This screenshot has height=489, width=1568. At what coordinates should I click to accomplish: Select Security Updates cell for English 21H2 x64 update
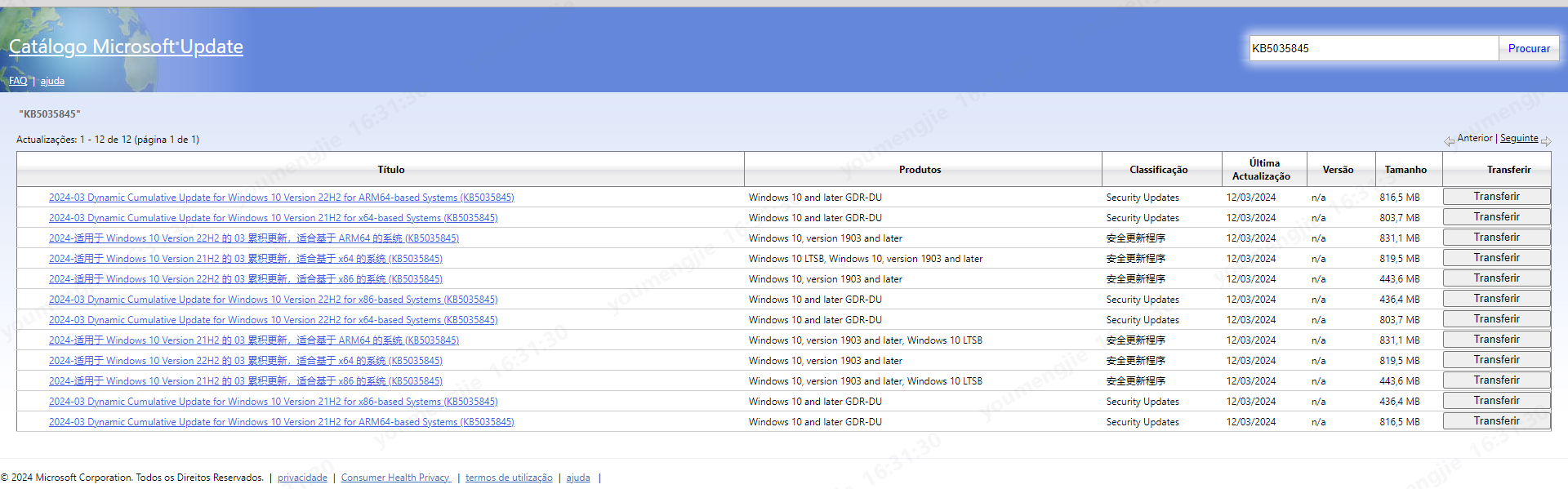pos(1143,218)
